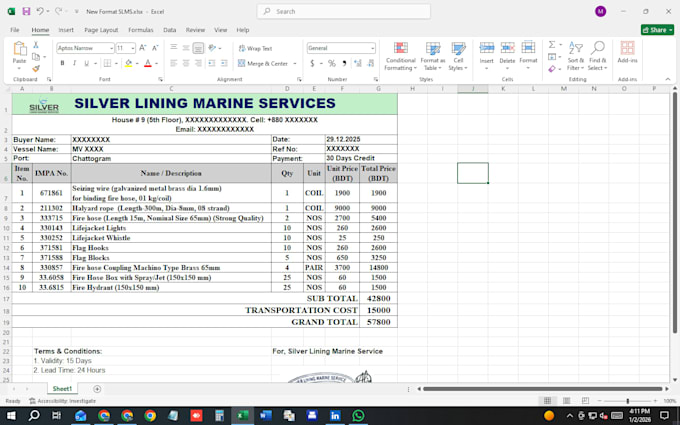
Task: Open the General number format dropdown
Action: [x=373, y=48]
